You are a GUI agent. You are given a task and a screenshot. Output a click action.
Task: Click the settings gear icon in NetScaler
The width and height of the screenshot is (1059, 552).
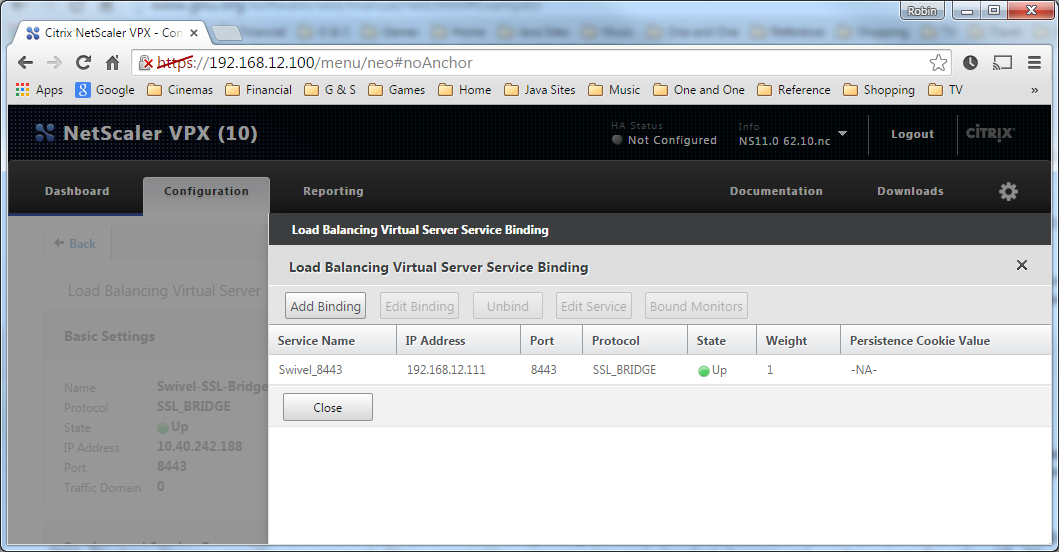[x=1008, y=191]
